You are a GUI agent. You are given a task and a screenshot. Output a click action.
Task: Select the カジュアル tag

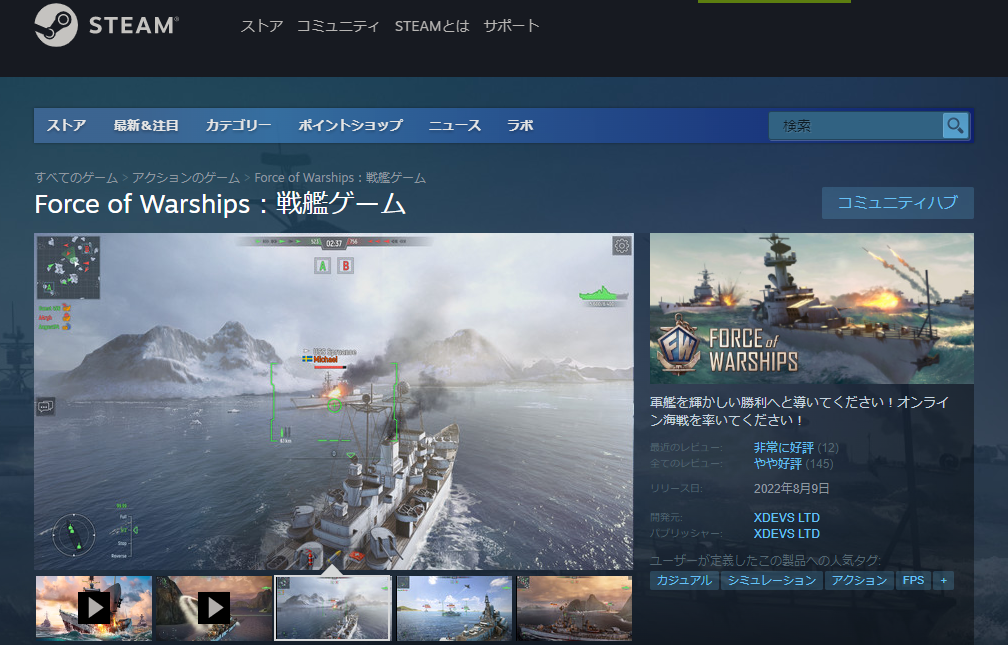pos(683,580)
